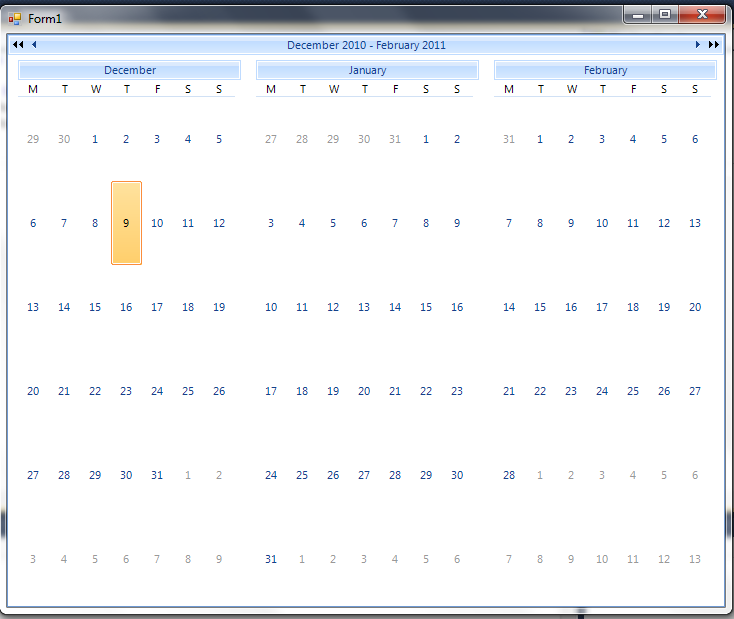Select February 14
This screenshot has height=619, width=734.
509,307
